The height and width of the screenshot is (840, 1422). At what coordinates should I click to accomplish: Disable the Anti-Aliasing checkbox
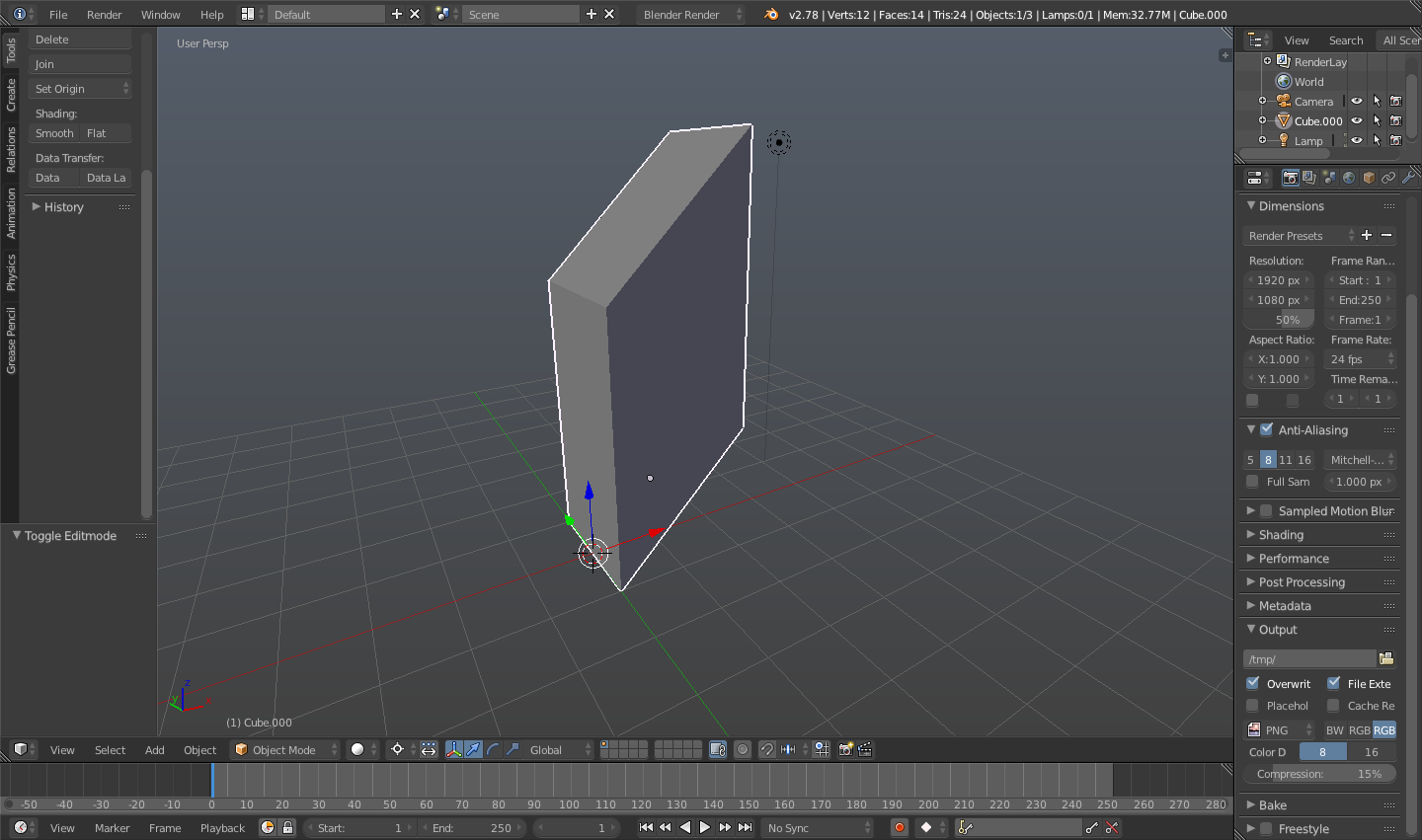1267,430
